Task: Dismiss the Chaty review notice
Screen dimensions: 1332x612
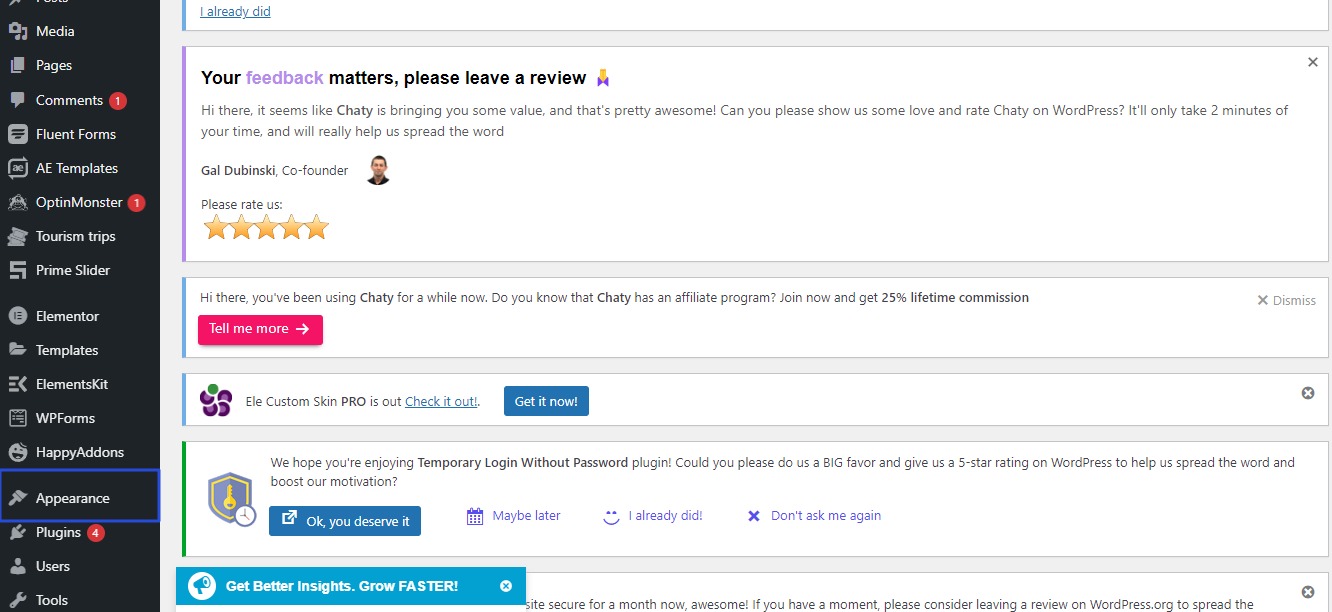Action: [1313, 62]
